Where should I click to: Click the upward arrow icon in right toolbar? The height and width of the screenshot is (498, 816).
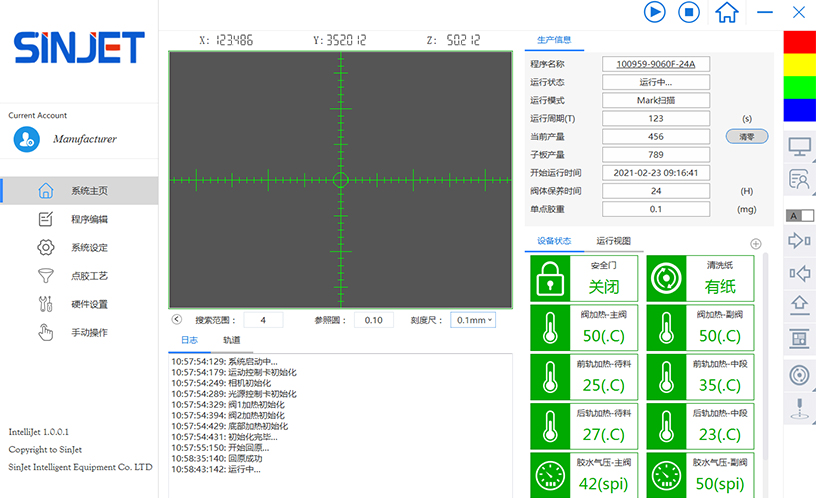coord(799,305)
